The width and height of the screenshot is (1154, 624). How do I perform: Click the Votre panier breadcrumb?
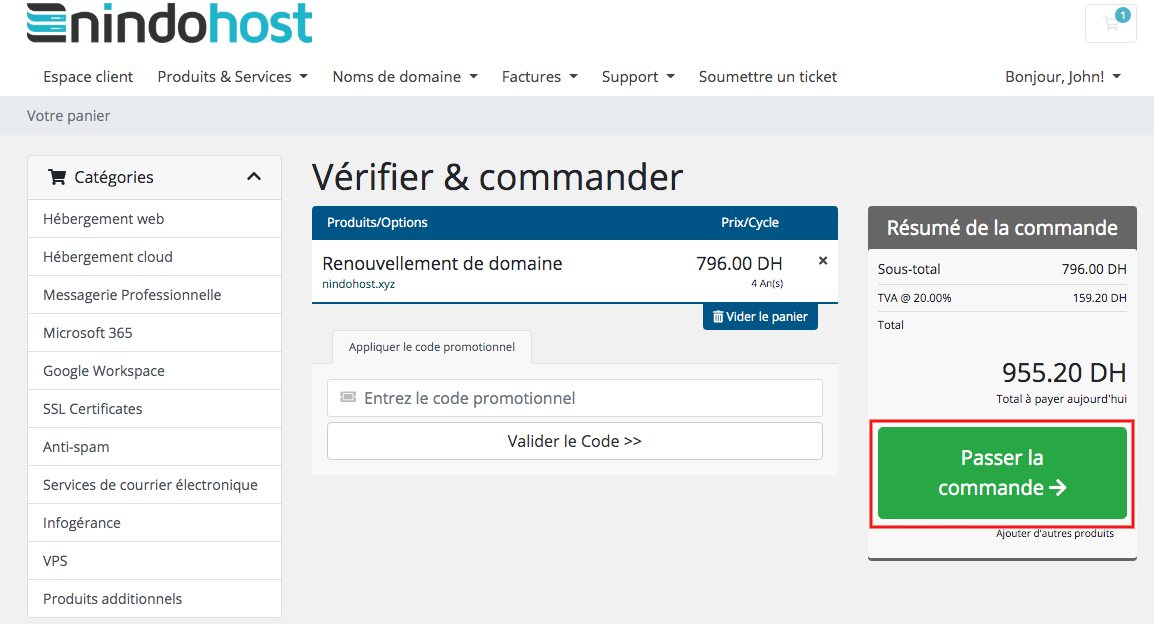pos(68,116)
